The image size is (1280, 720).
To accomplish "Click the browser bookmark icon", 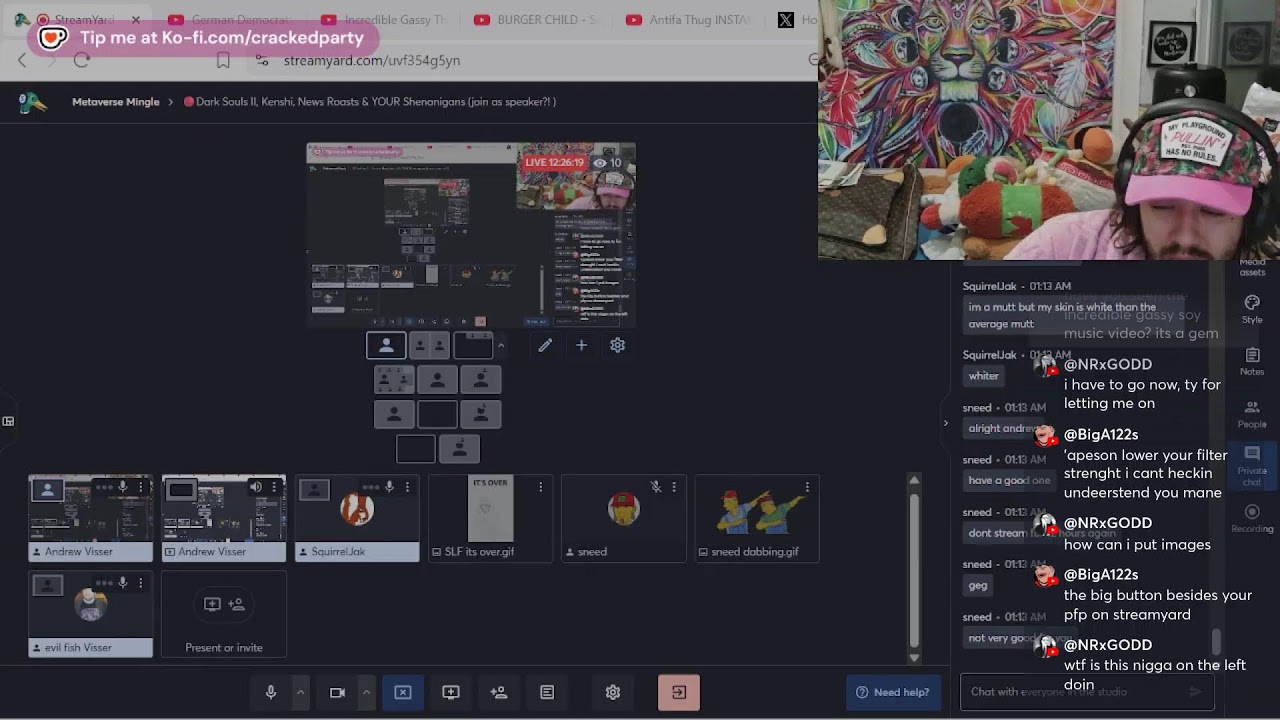I will (223, 60).
